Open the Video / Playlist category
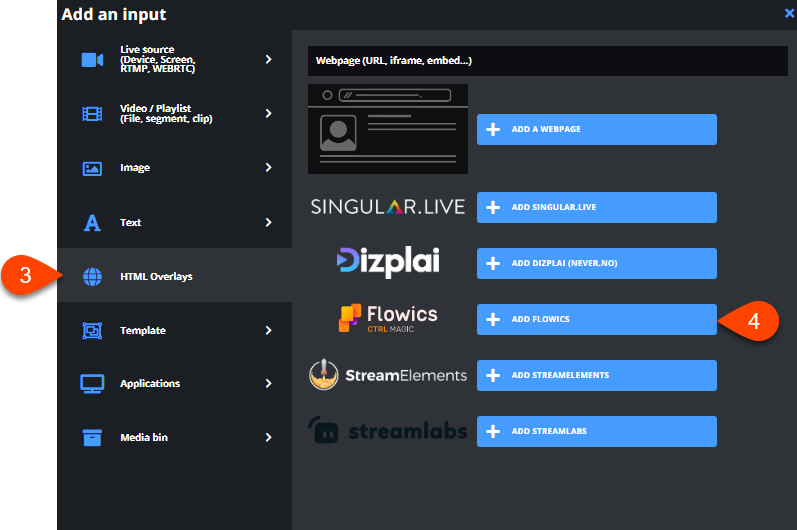 pos(174,113)
